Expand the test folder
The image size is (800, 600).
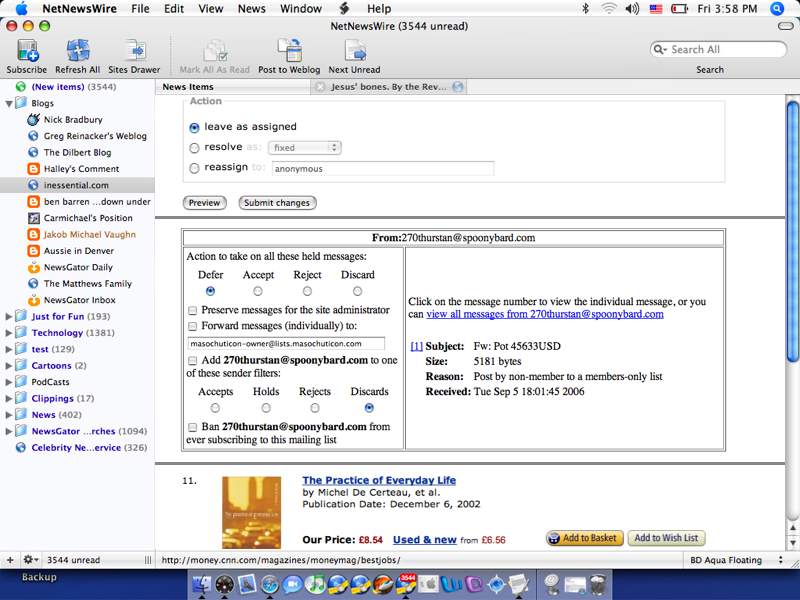point(9,349)
